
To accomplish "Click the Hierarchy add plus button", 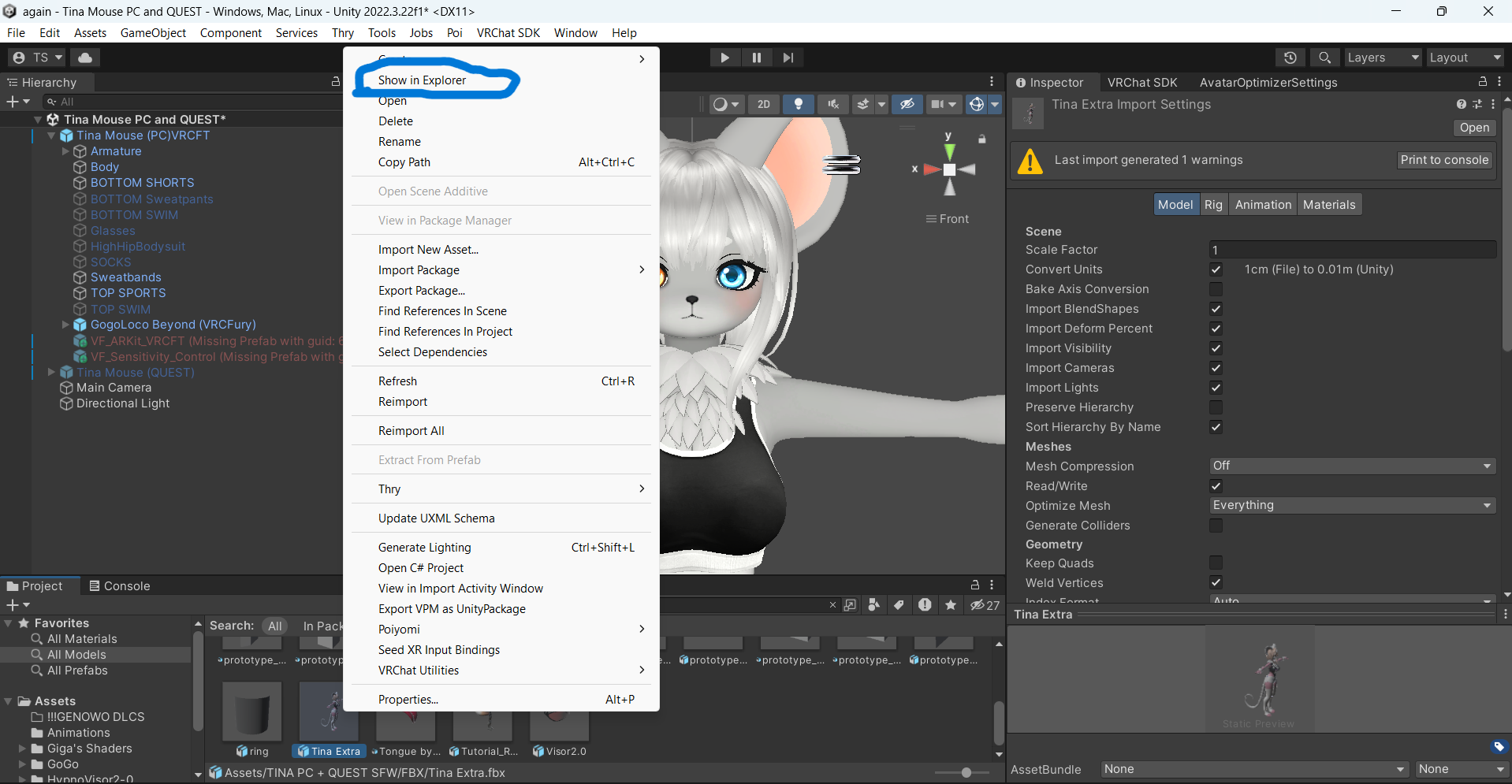I will point(12,102).
